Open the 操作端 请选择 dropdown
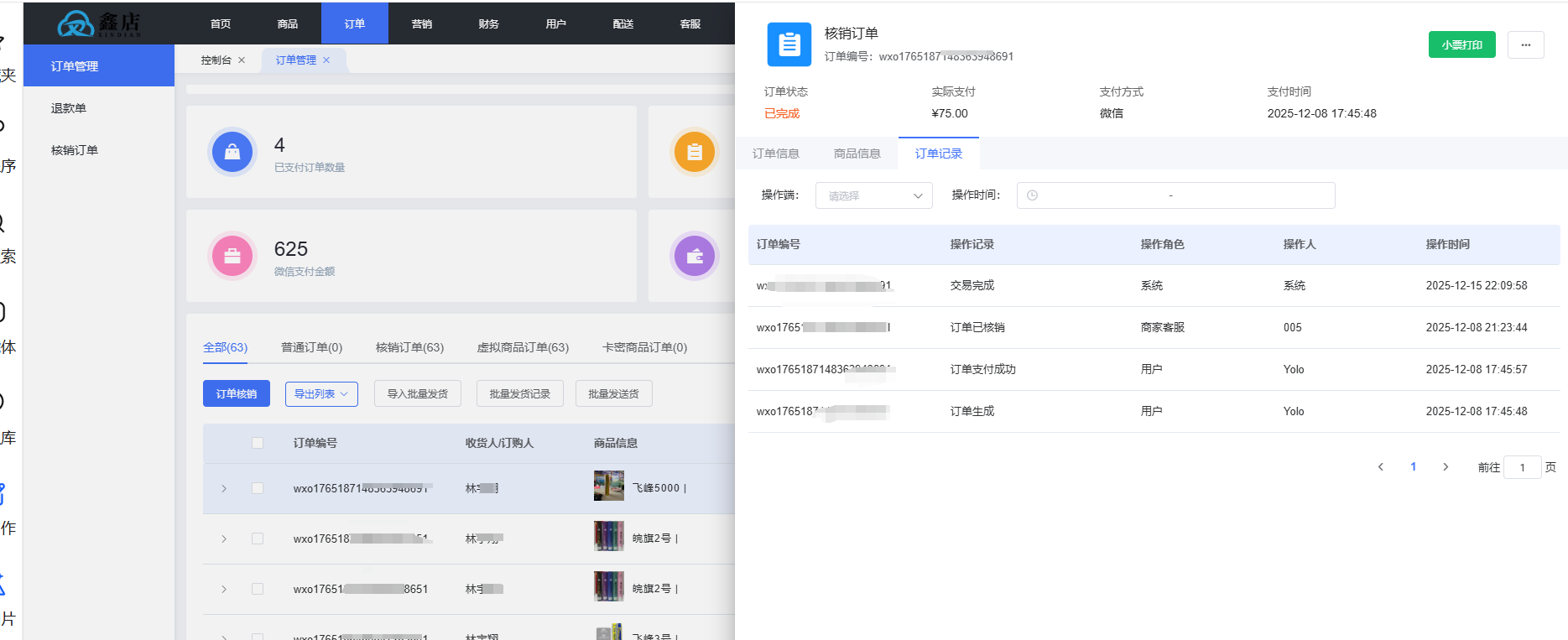Screen dimensions: 1568x640 pos(873,195)
